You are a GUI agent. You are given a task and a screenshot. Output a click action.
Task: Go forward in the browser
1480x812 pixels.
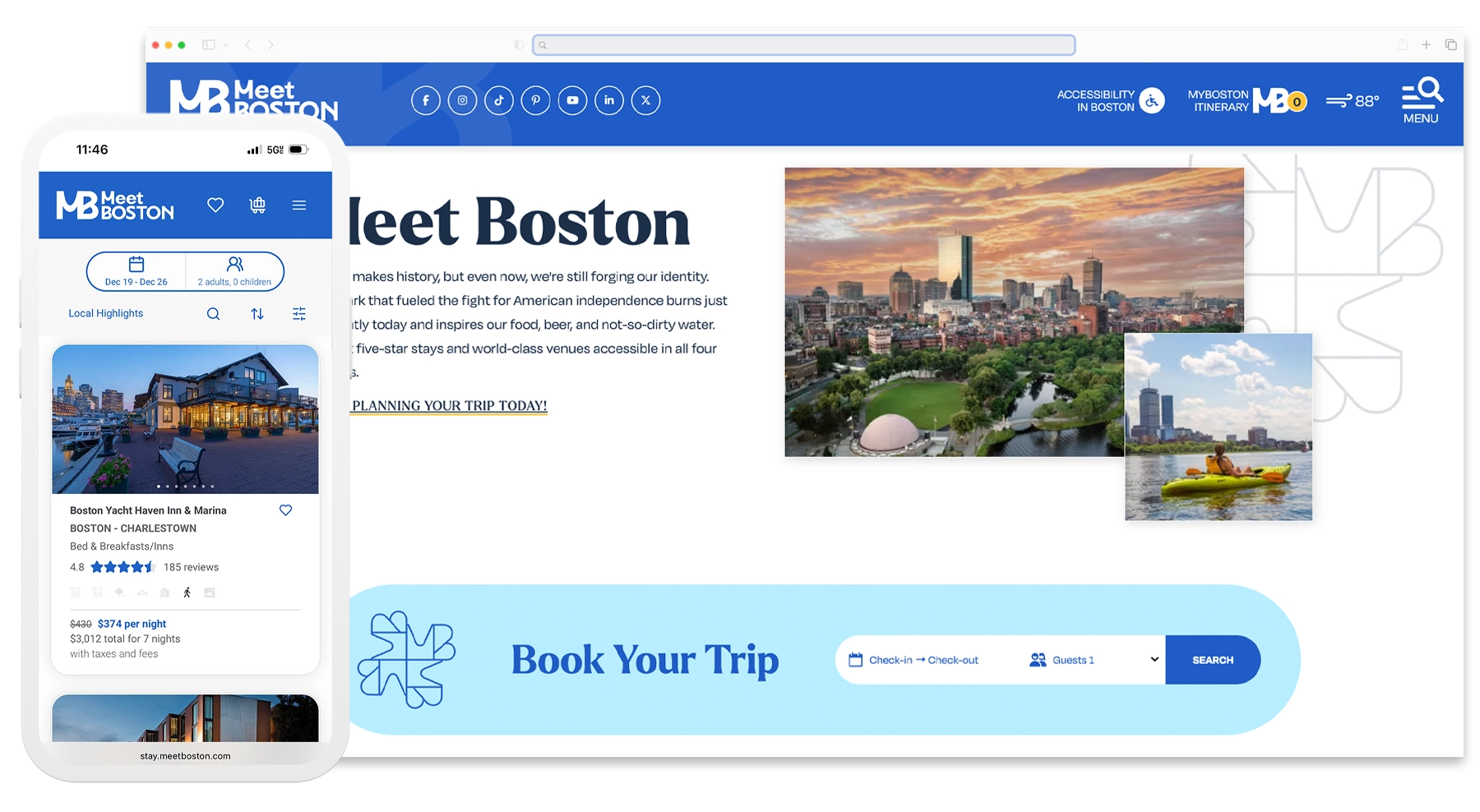pyautogui.click(x=271, y=45)
